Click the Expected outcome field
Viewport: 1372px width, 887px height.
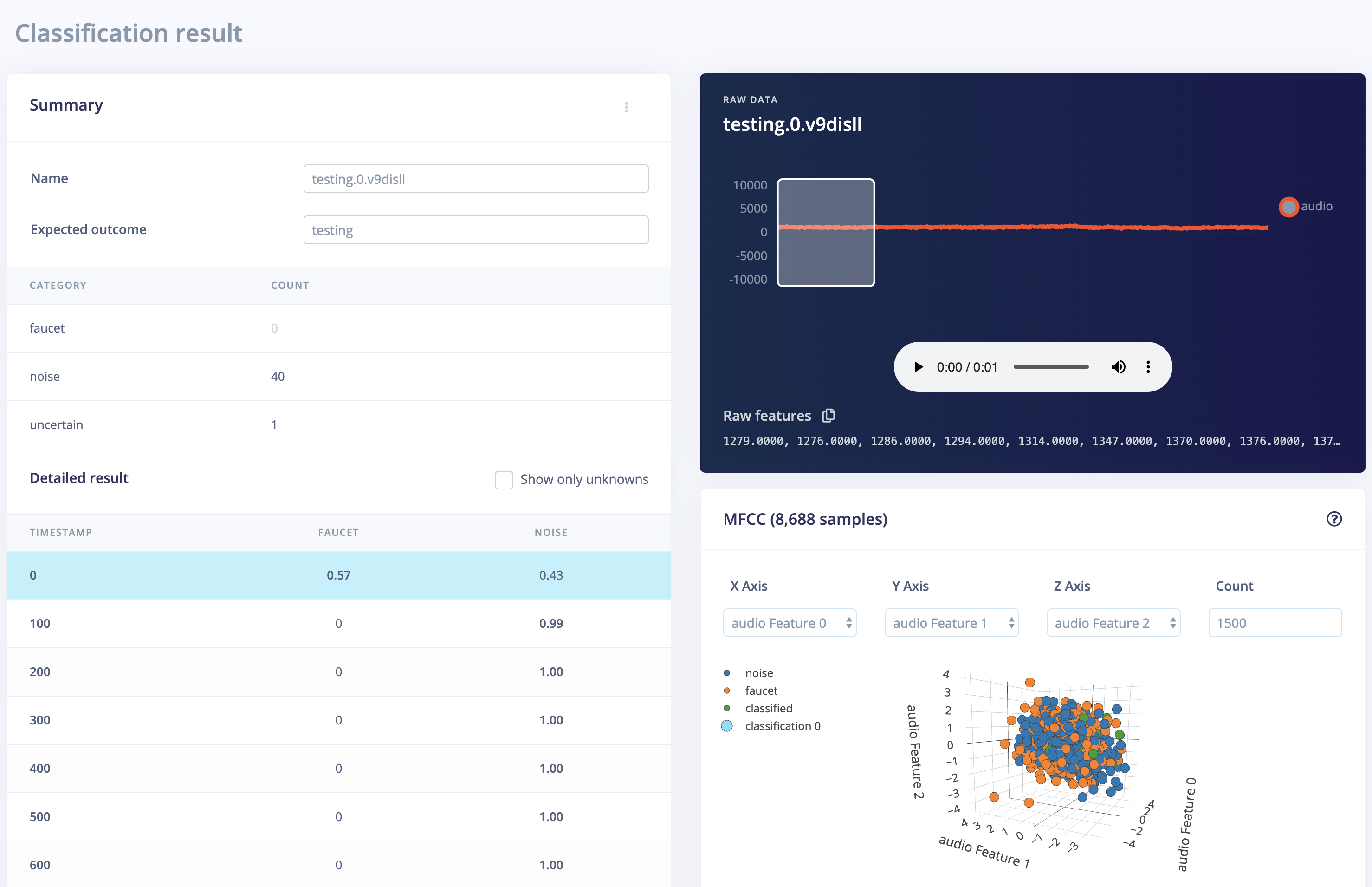tap(475, 230)
